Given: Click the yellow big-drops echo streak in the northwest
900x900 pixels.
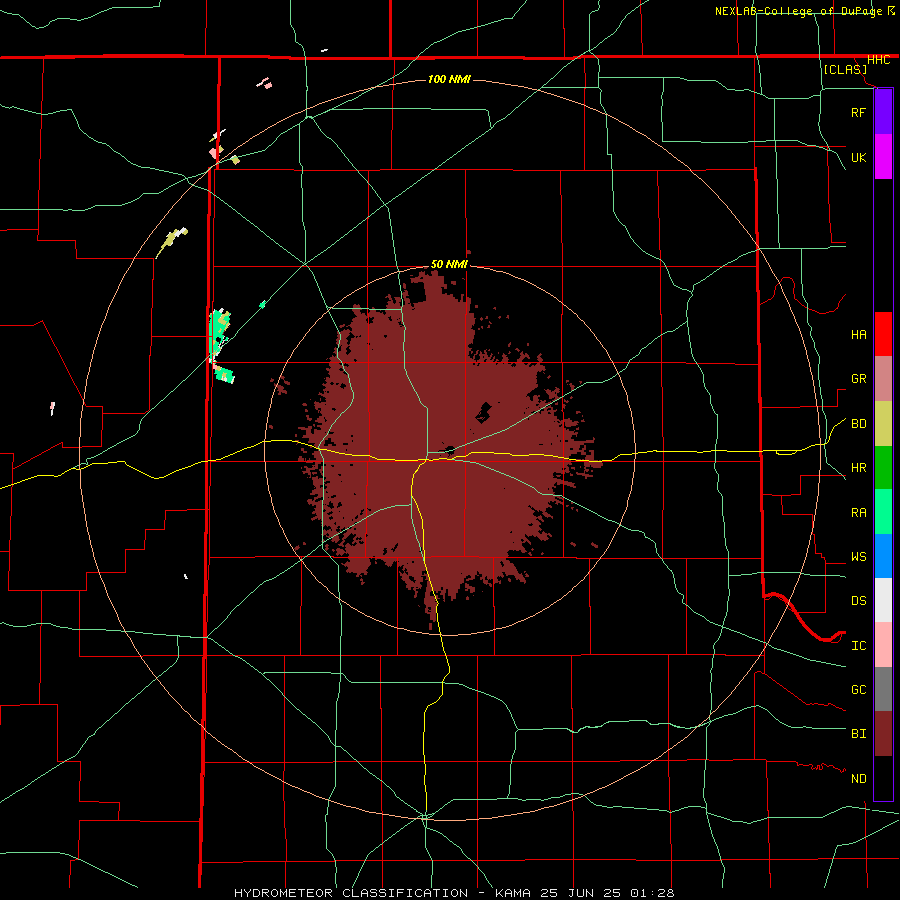Looking at the screenshot, I should [171, 241].
